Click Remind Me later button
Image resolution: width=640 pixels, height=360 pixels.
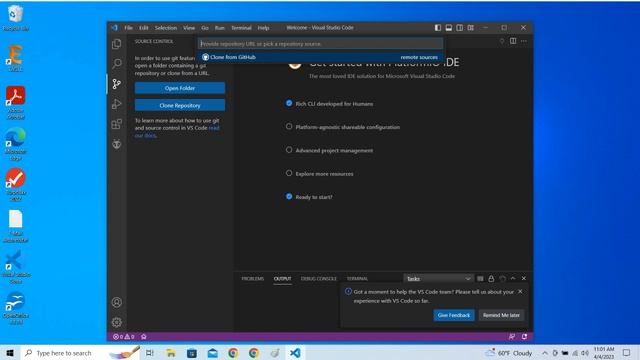coord(501,315)
